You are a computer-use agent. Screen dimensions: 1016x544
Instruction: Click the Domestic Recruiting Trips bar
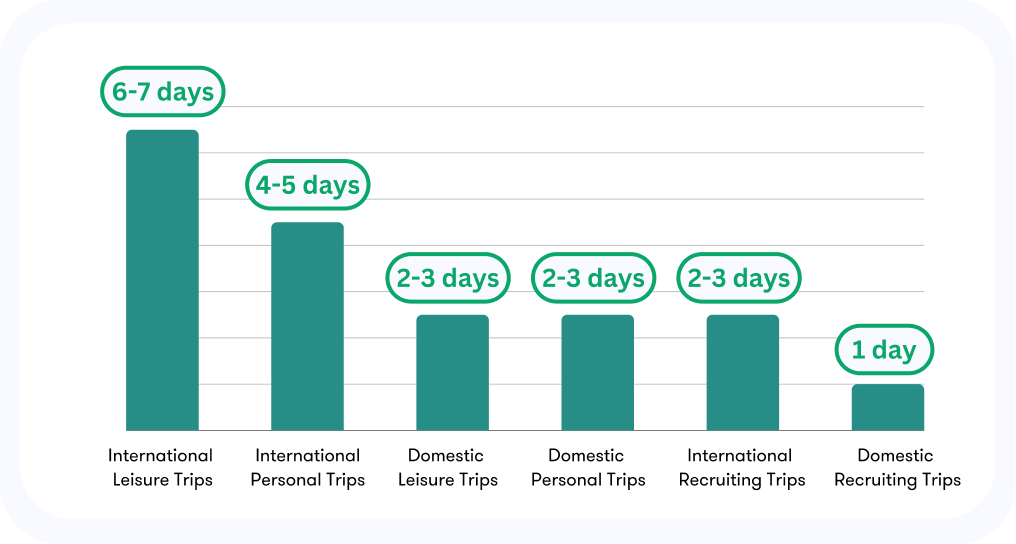coord(888,407)
